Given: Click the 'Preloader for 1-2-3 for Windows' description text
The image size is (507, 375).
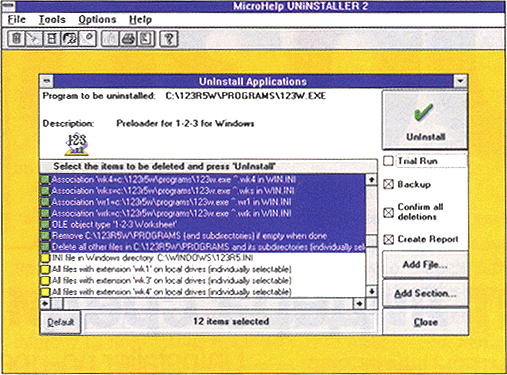Looking at the screenshot, I should coord(185,124).
